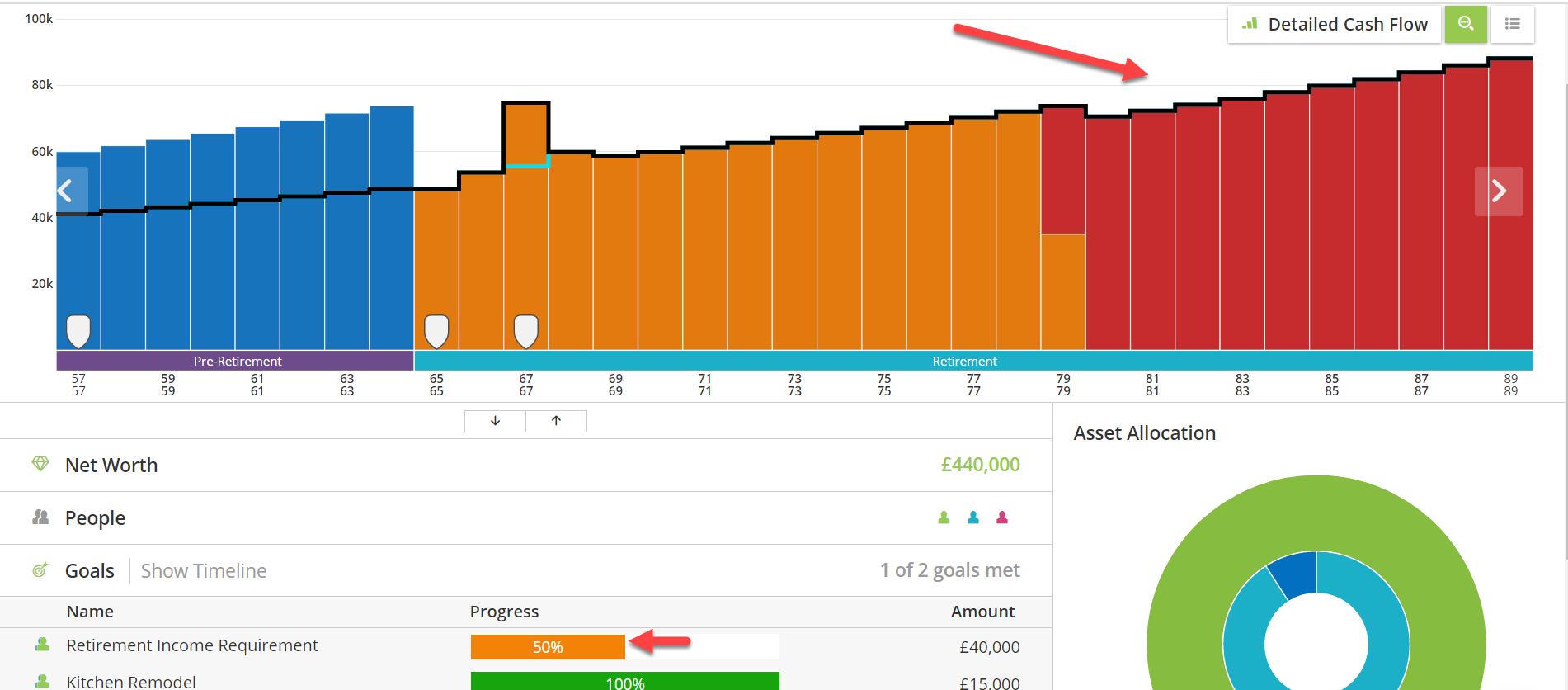This screenshot has height=690, width=1568.
Task: Click the Net Worth diamond icon
Action: [40, 464]
